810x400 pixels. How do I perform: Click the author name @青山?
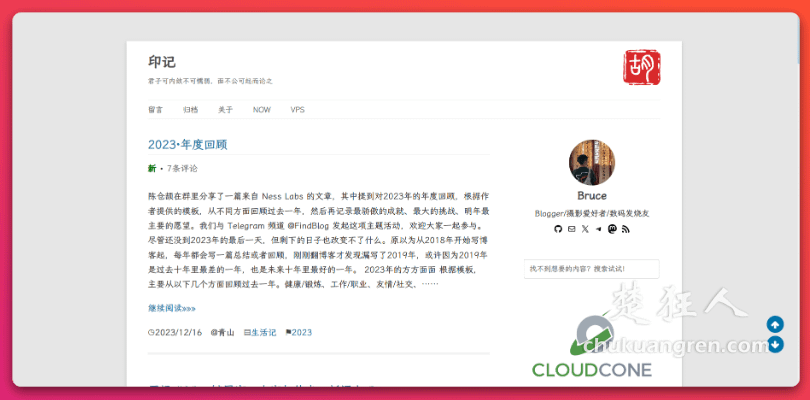(x=223, y=332)
